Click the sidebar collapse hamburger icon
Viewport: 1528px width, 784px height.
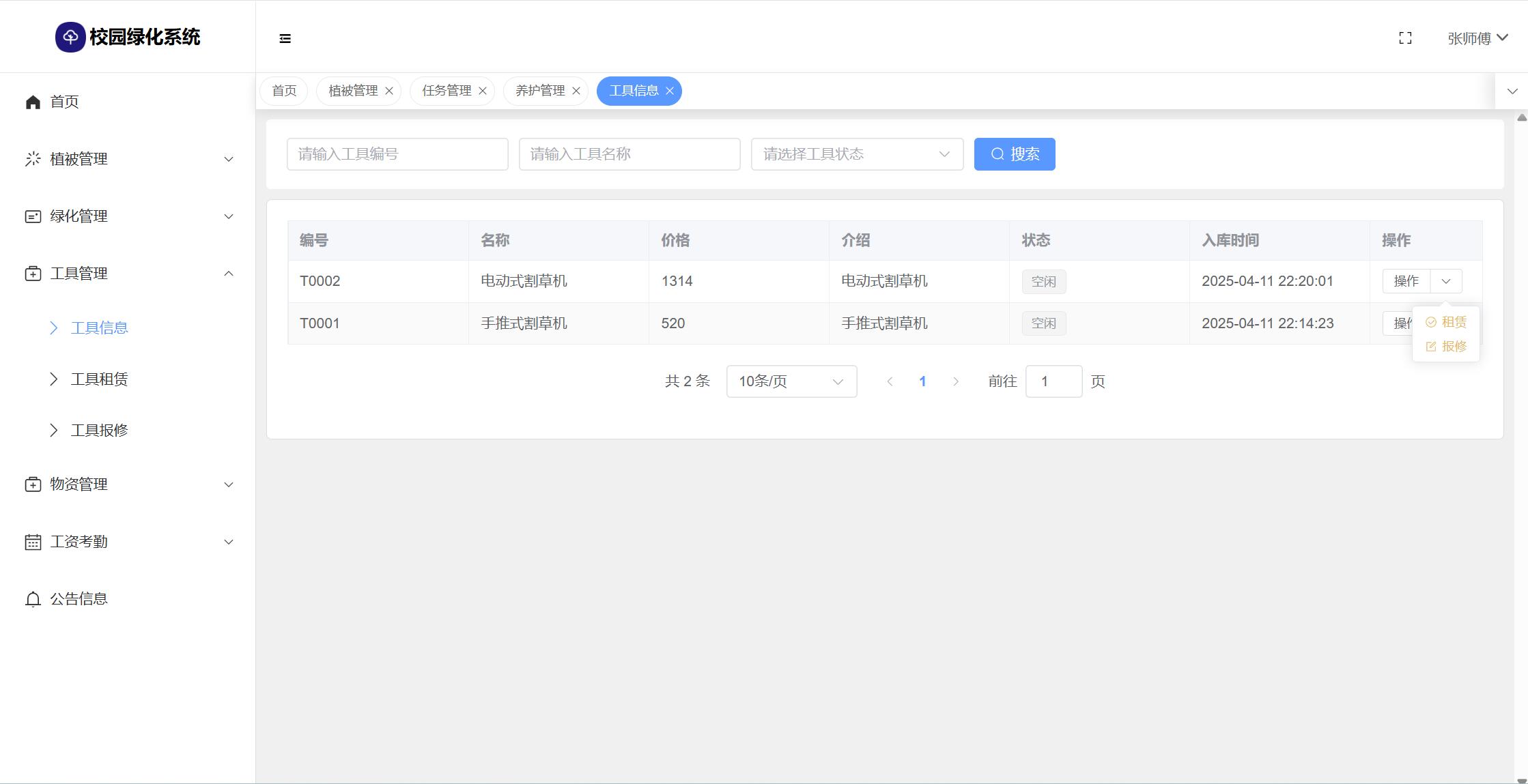[285, 38]
